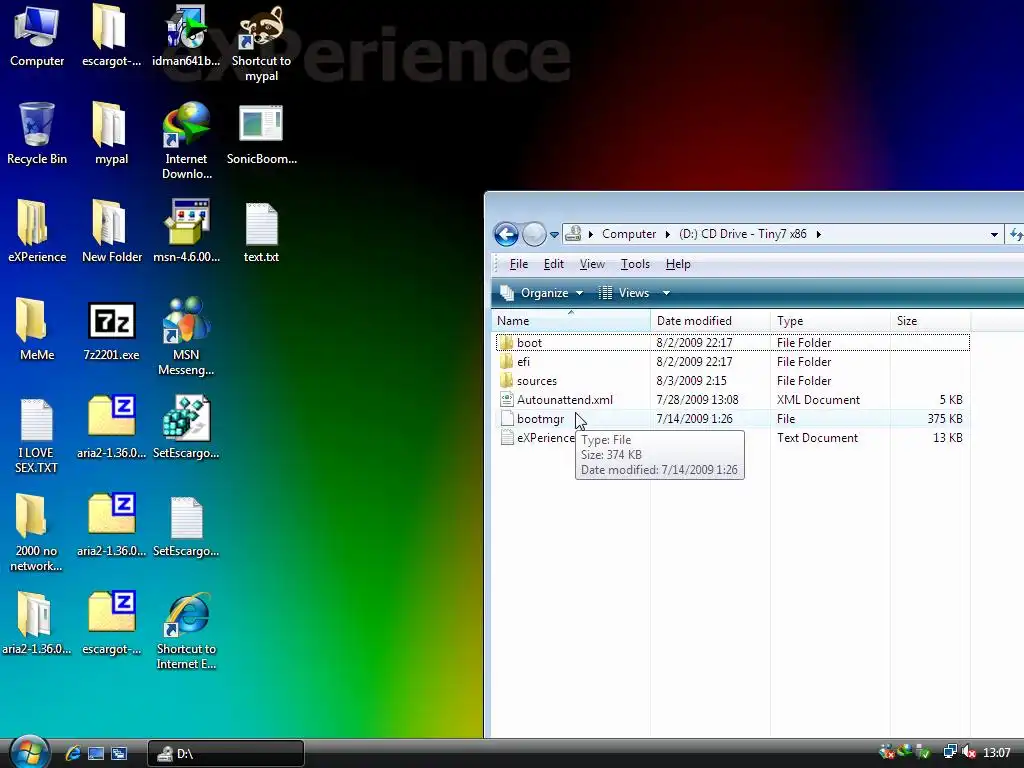This screenshot has height=768, width=1024.
Task: Sort by the Size column
Action: [x=931, y=321]
